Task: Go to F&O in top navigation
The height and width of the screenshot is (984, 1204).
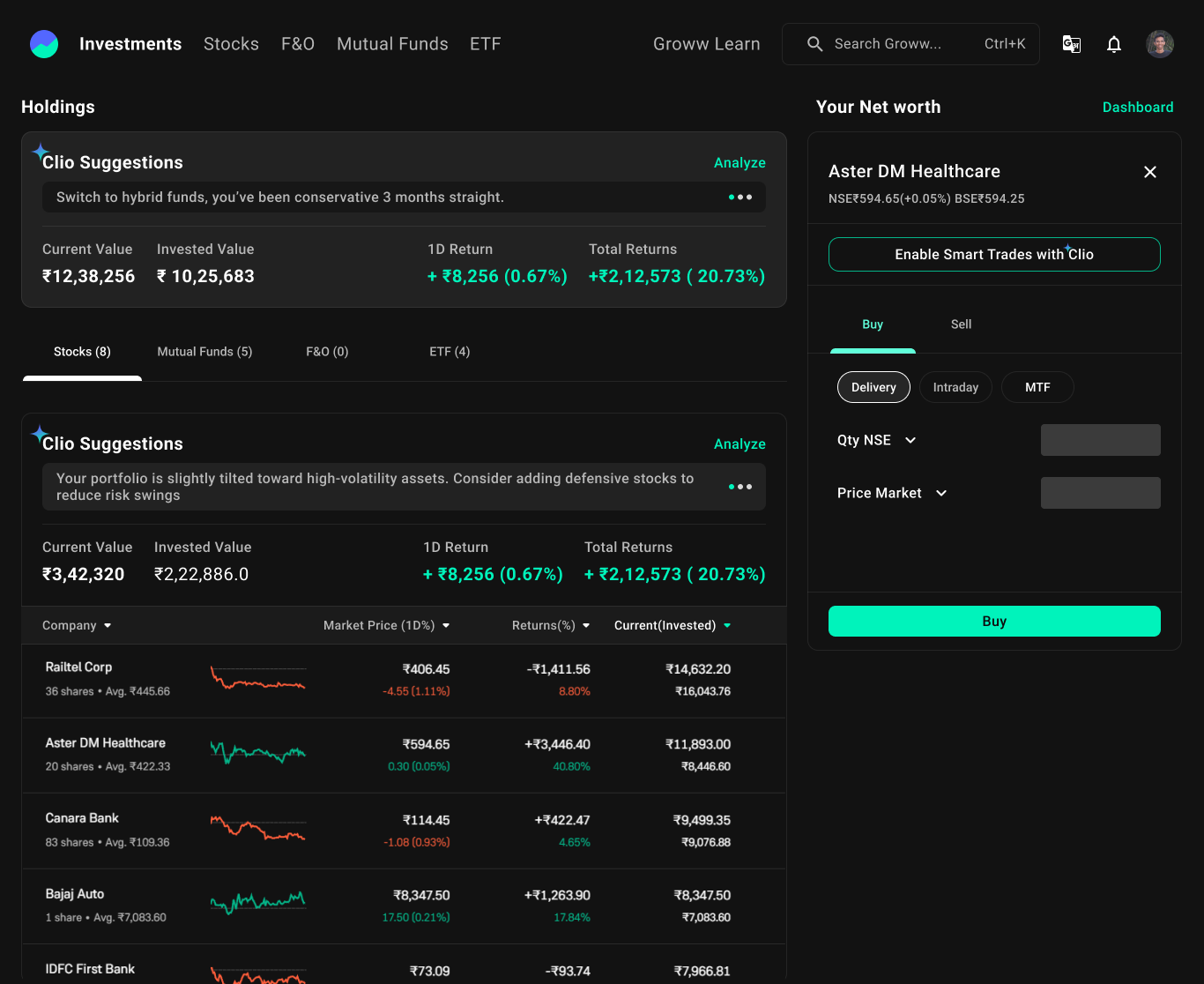Action: [298, 44]
